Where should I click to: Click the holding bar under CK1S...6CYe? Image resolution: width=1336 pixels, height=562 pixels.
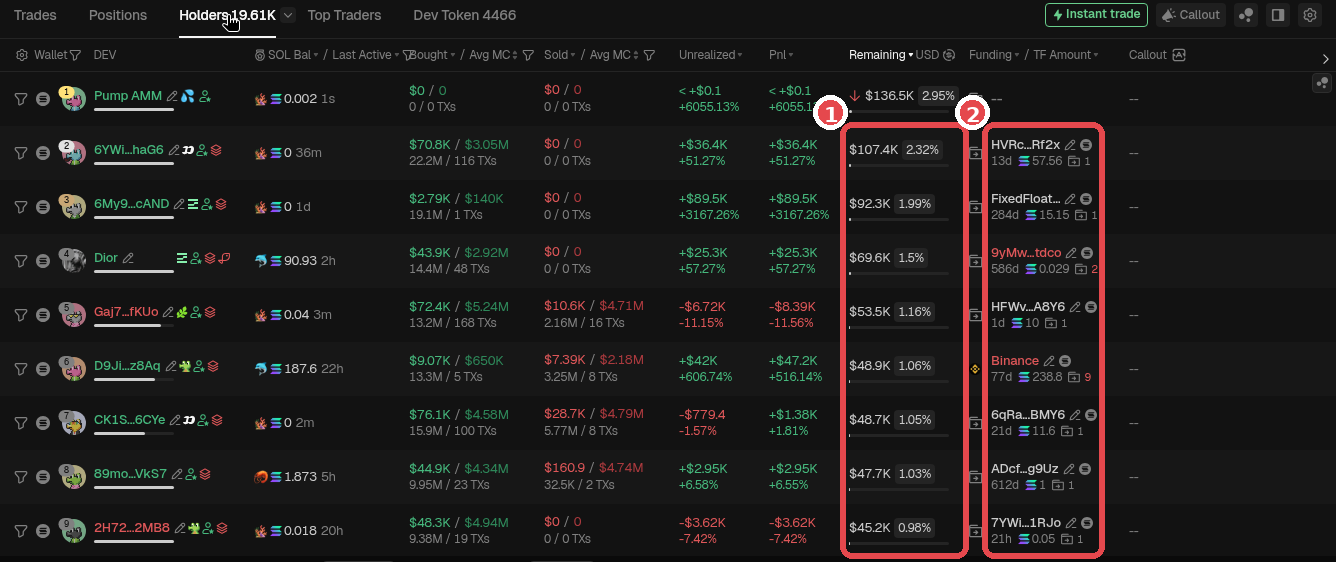pos(134,434)
